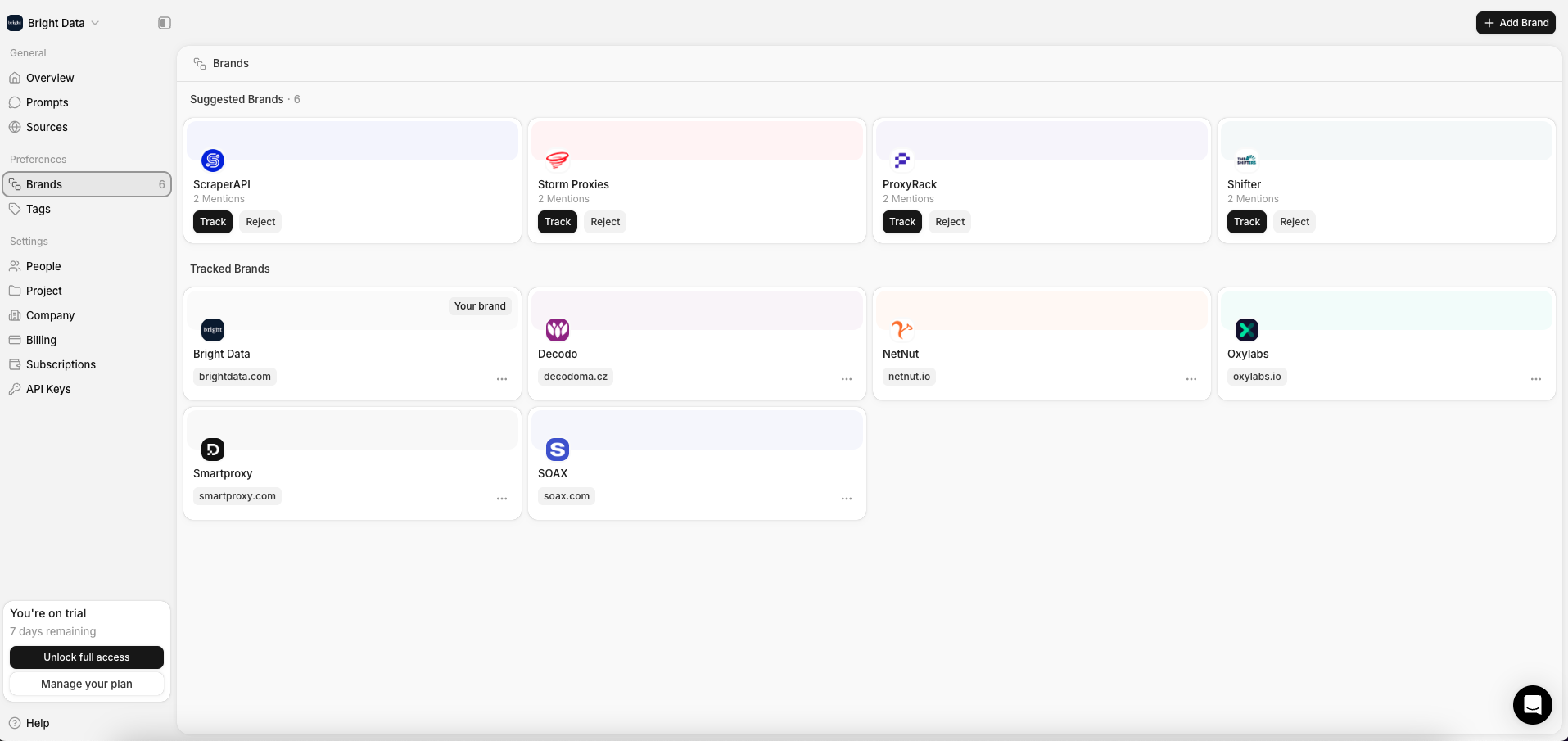This screenshot has height=741, width=1568.
Task: Click the Brands breadcrumb header icon
Action: [x=200, y=63]
